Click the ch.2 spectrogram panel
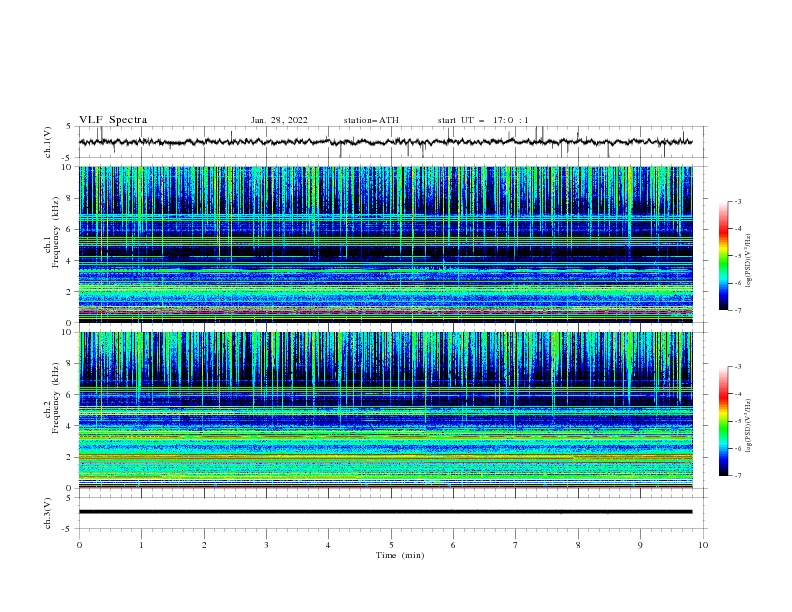Screen dimensions: 792x612 click(x=385, y=410)
